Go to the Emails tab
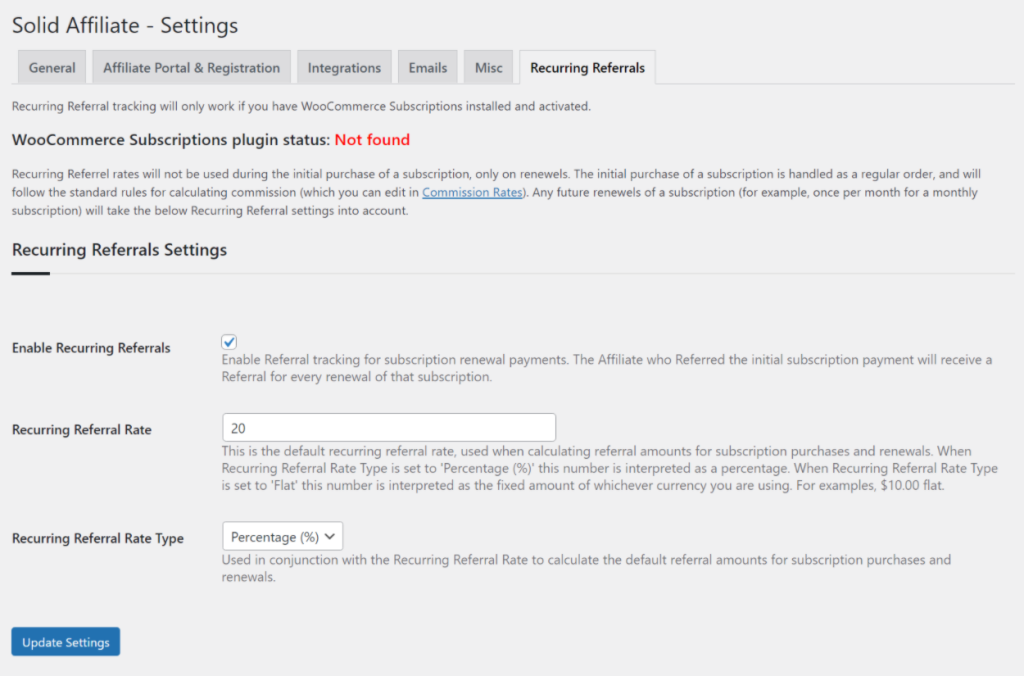The image size is (1024, 676). tap(428, 67)
